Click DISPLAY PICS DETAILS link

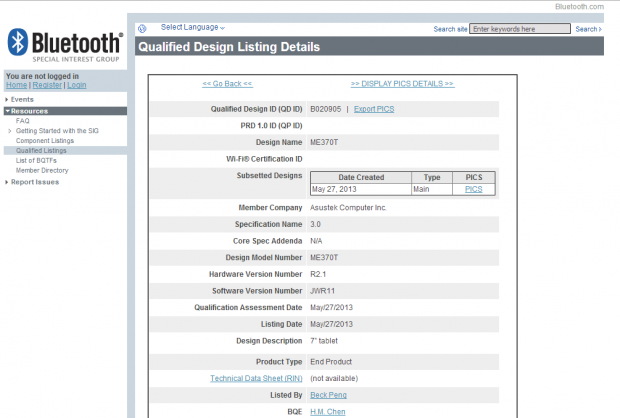(x=402, y=84)
